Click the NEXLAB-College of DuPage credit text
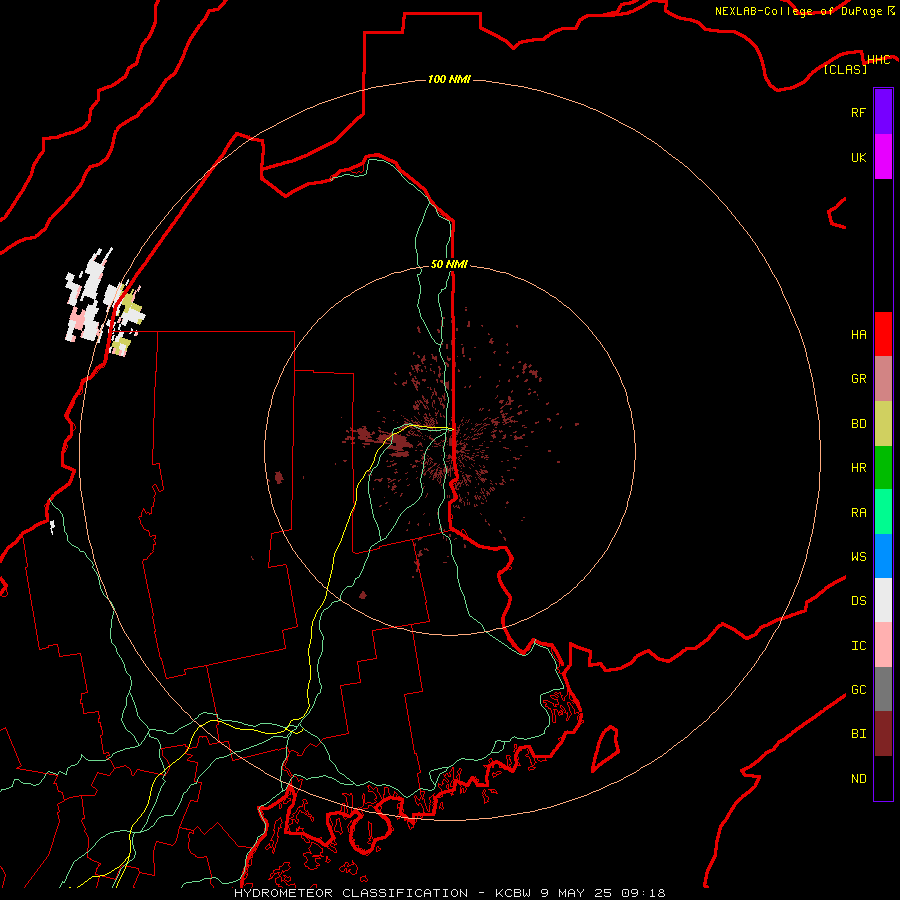900x900 pixels. click(798, 11)
